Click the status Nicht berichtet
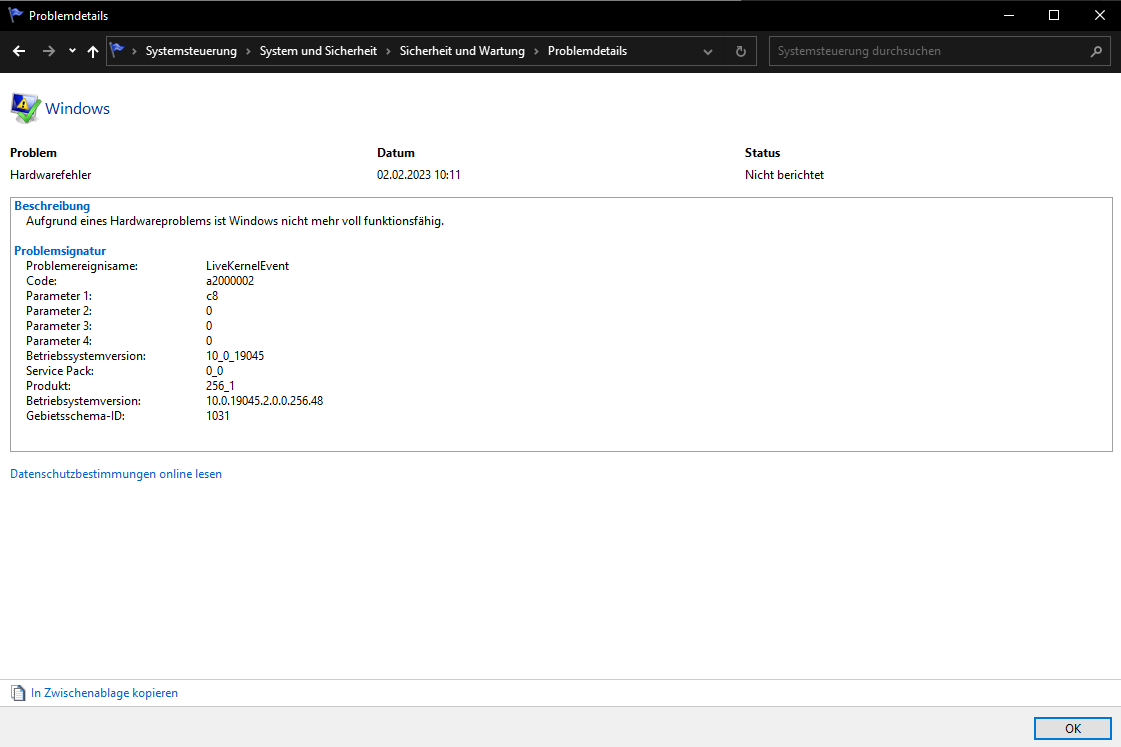The image size is (1121, 747). [x=784, y=175]
